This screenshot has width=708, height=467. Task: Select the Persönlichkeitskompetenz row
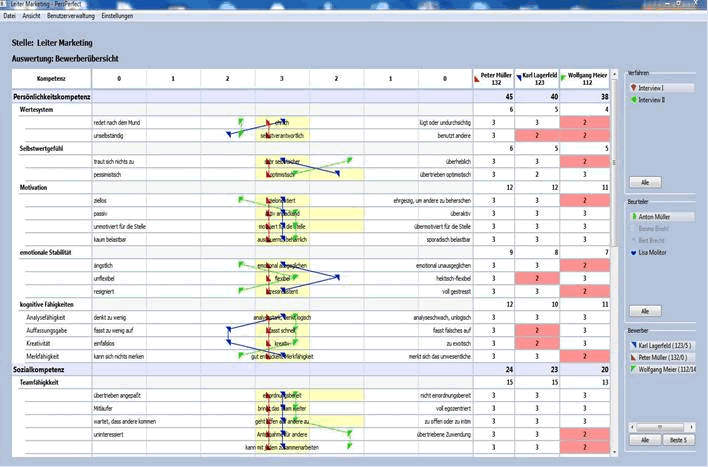311,97
